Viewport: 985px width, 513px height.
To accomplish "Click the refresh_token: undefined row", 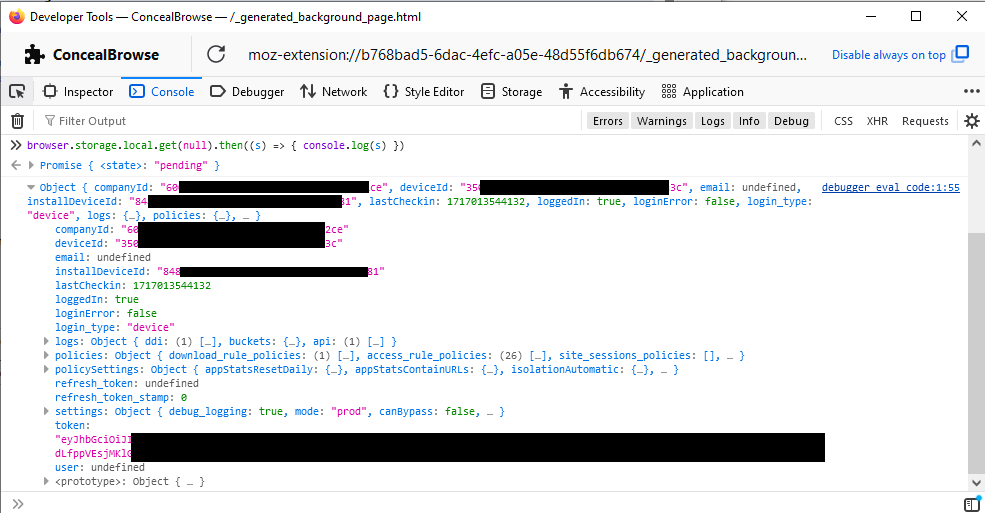I will pyautogui.click(x=127, y=383).
